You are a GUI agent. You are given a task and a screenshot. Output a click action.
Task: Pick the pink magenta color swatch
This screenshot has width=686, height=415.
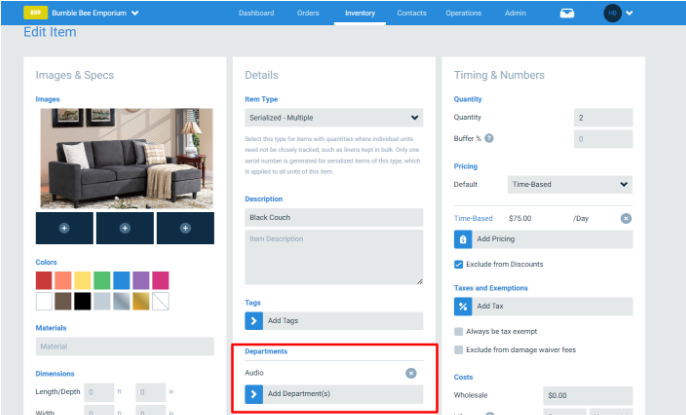pyautogui.click(x=161, y=280)
